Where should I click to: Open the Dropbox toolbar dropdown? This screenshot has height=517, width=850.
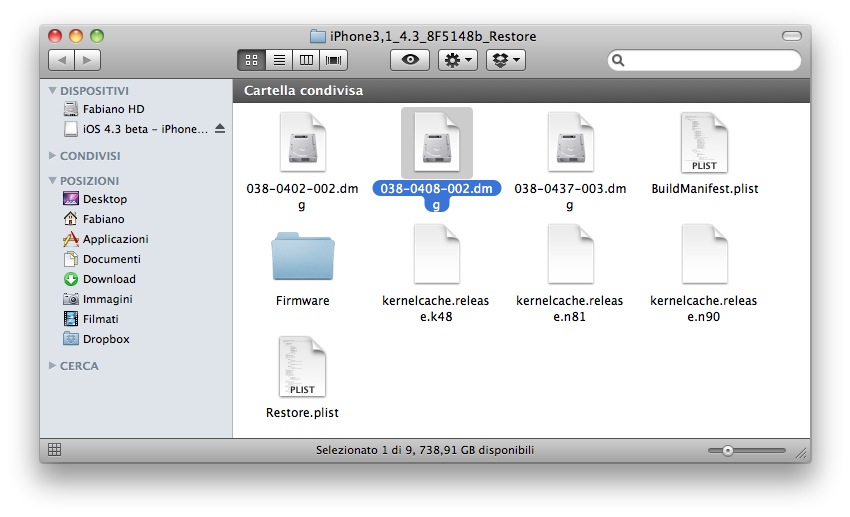pos(505,60)
